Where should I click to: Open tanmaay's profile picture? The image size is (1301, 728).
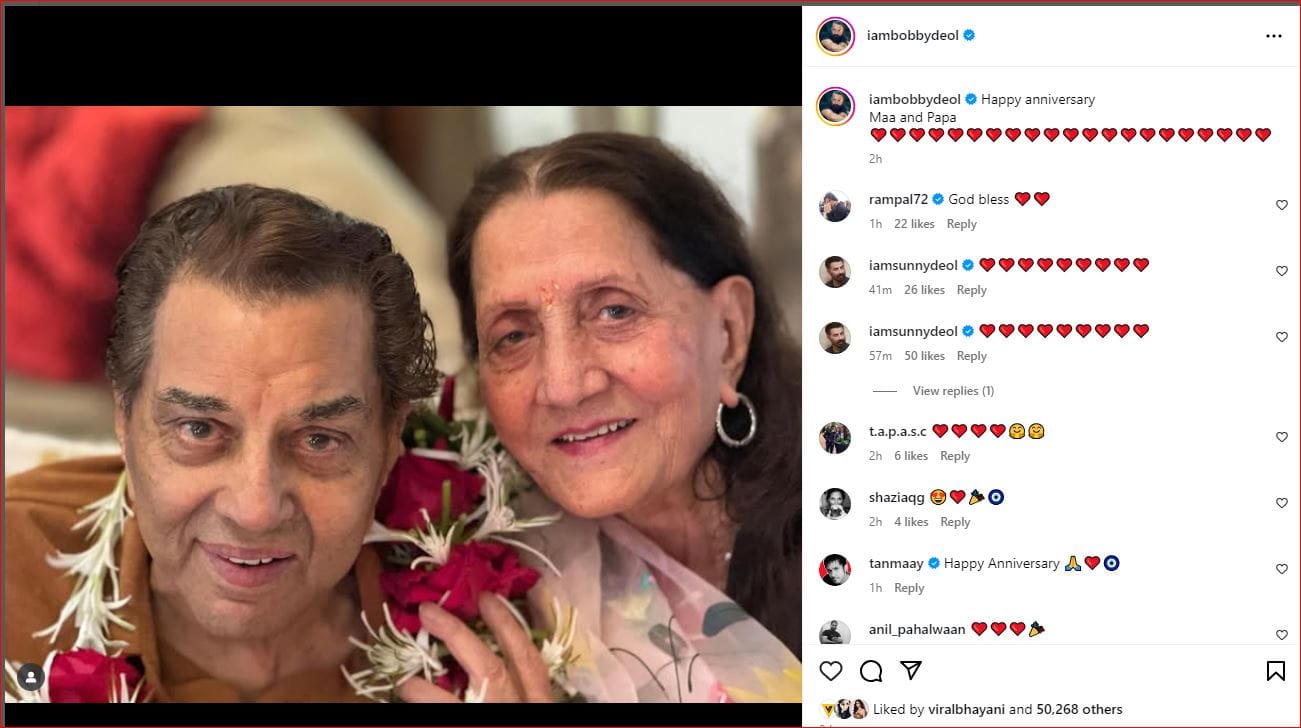coord(835,570)
